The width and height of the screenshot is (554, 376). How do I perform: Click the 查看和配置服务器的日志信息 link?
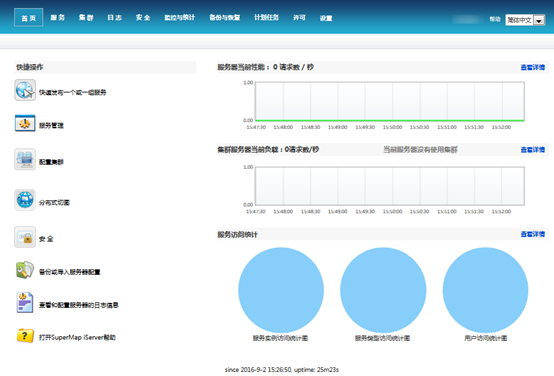[79, 305]
